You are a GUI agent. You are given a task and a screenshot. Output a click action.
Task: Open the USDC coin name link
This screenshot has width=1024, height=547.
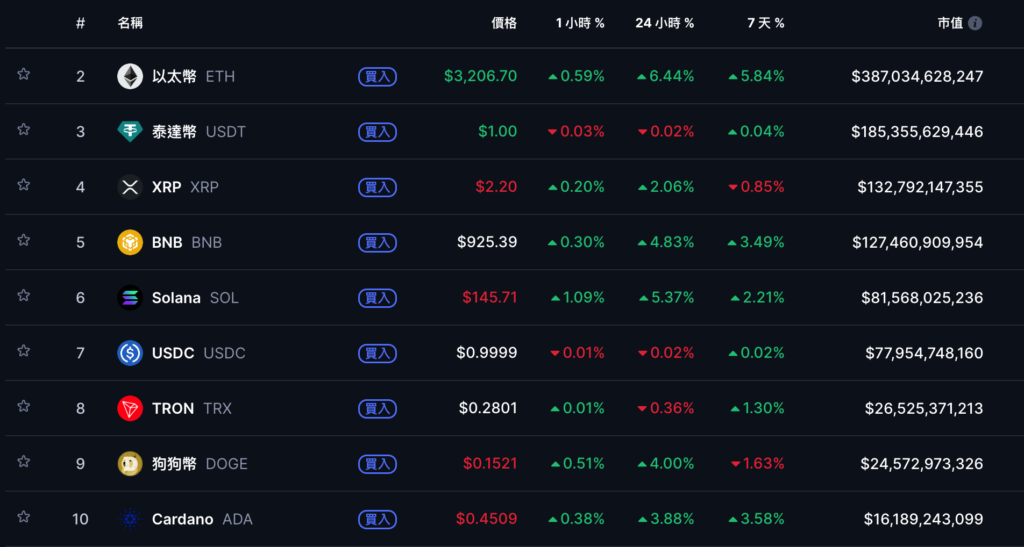pyautogui.click(x=174, y=353)
